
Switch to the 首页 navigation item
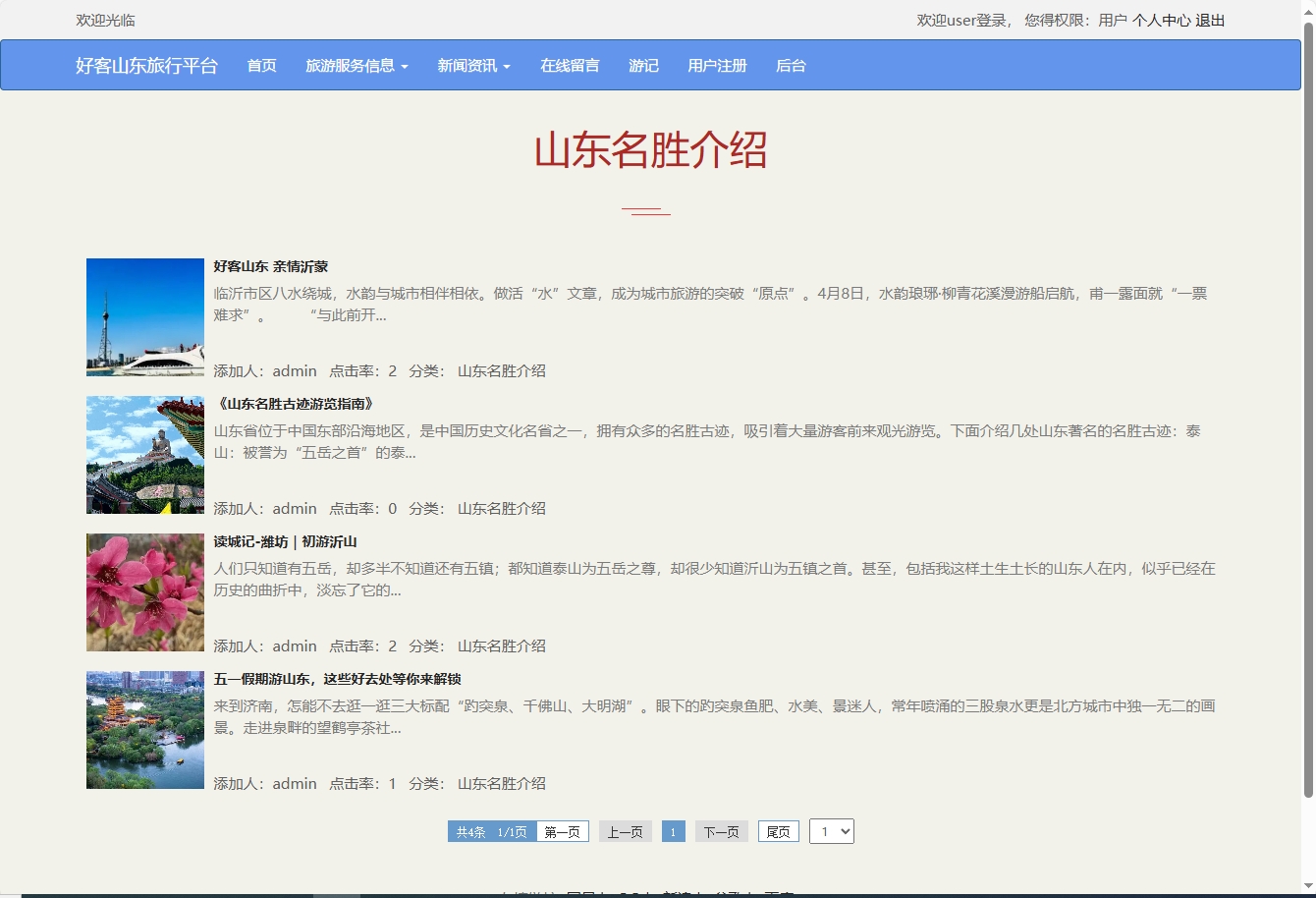point(260,65)
